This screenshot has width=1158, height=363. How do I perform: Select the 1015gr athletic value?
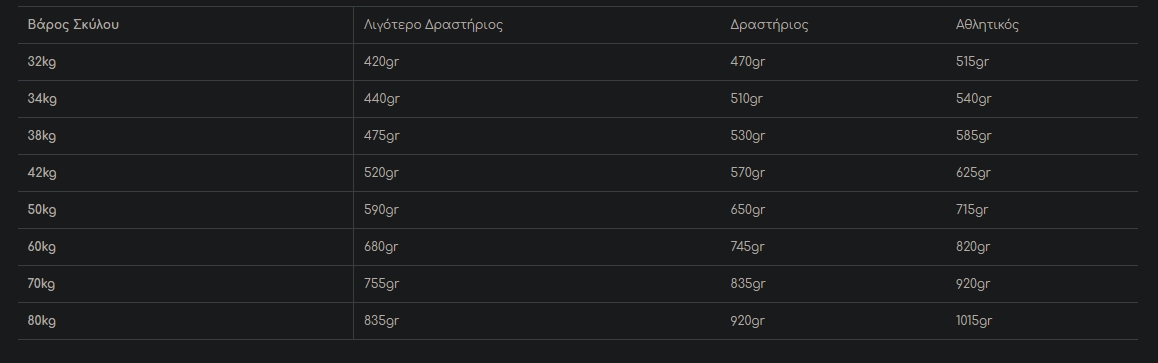pyautogui.click(x=974, y=320)
